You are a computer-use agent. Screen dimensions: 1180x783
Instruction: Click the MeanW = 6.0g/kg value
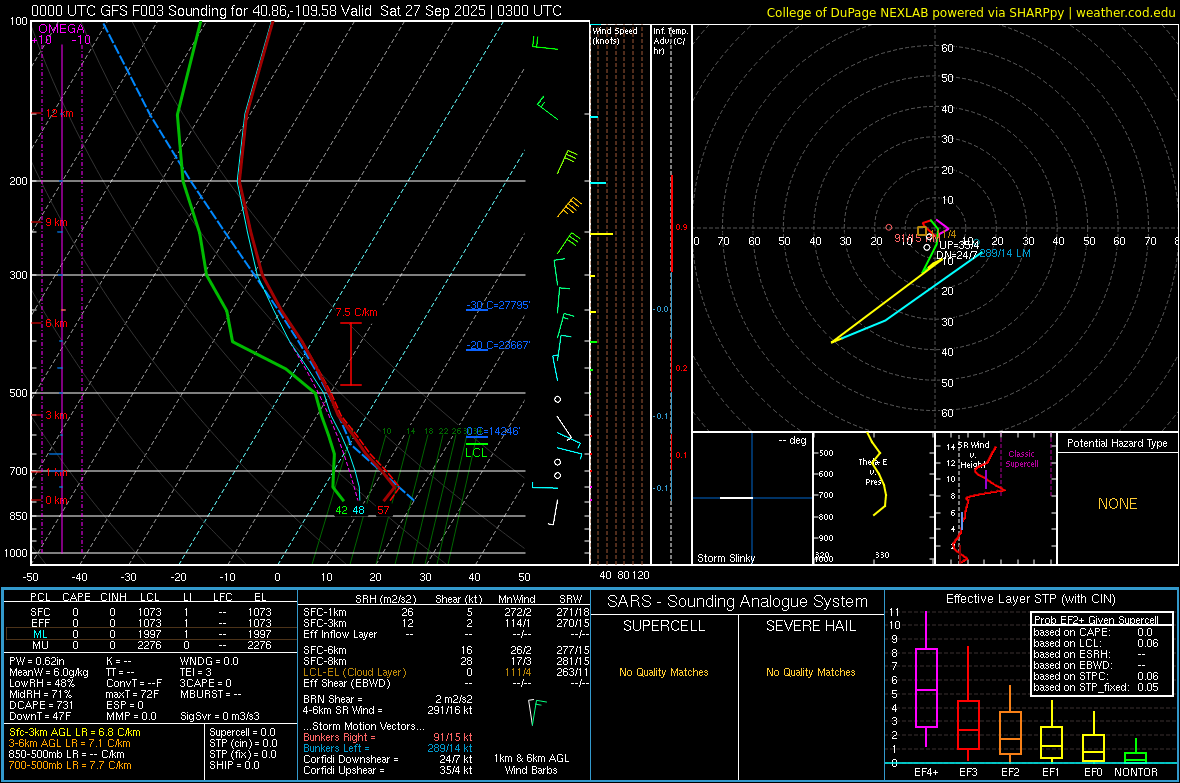pos(48,672)
